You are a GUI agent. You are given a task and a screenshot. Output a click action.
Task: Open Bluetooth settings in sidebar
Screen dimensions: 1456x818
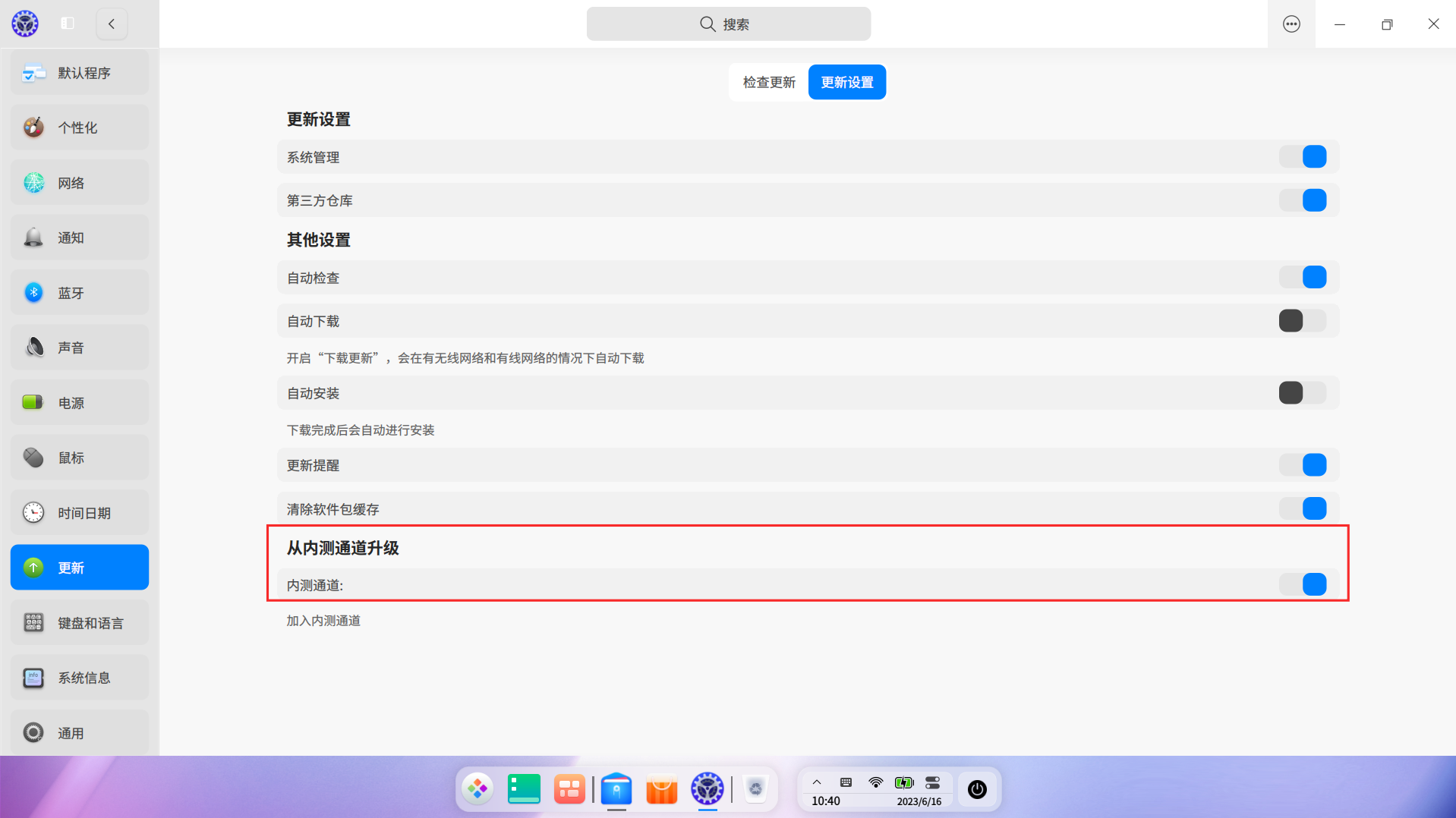(x=79, y=292)
